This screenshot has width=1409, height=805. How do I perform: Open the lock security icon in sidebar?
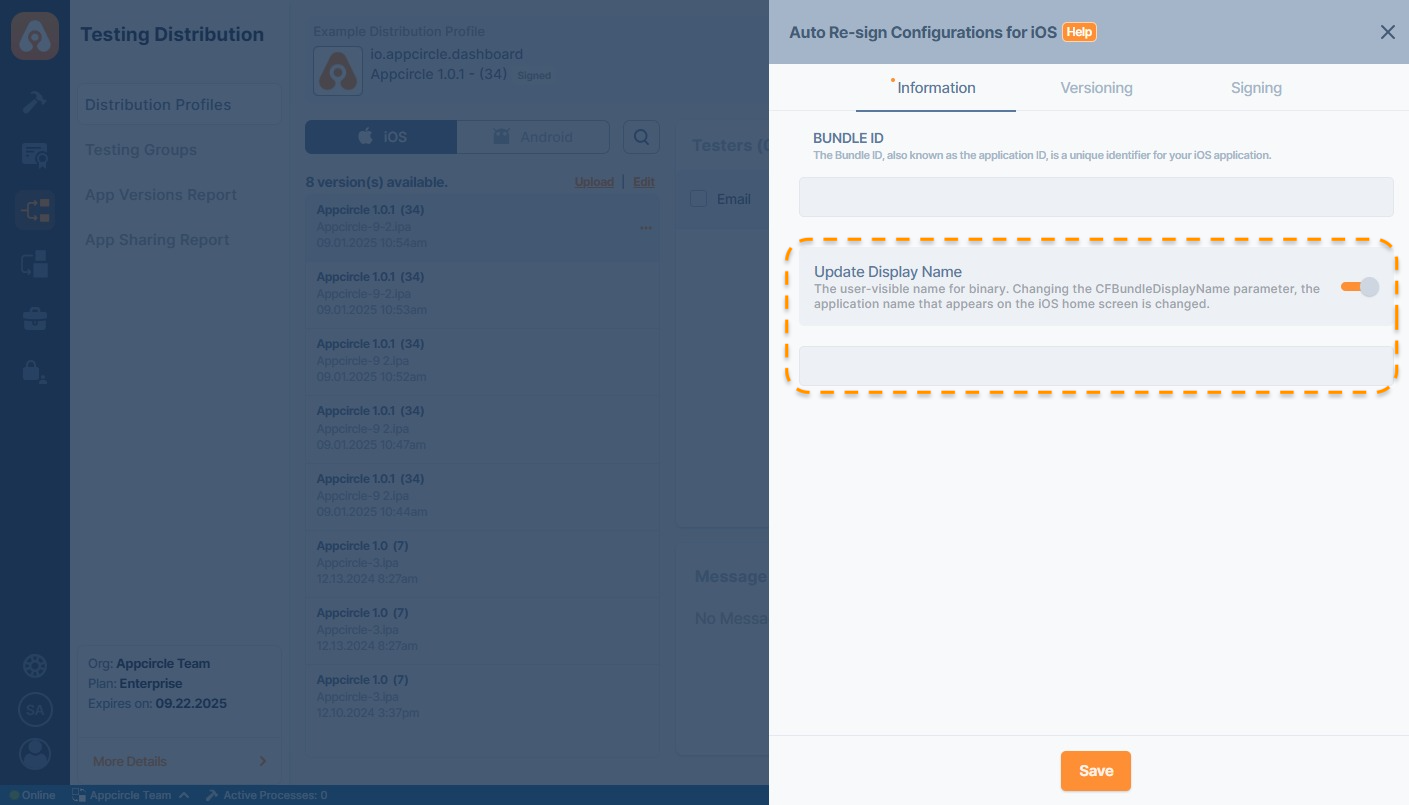click(35, 372)
